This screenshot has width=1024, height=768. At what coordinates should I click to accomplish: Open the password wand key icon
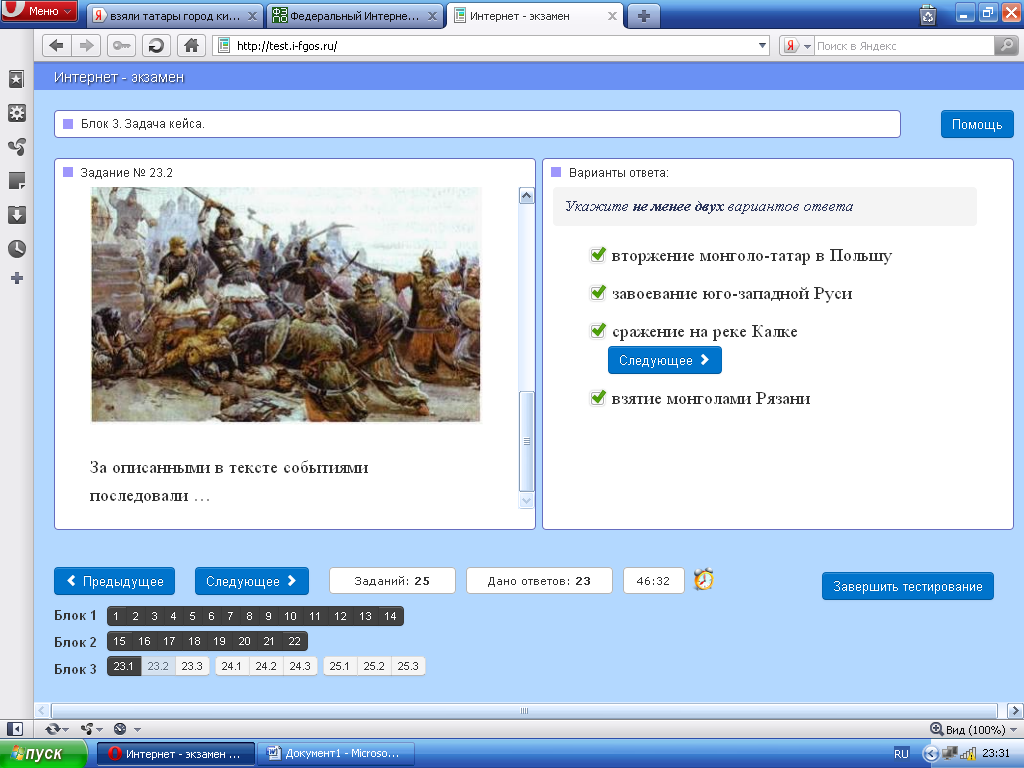(x=121, y=46)
